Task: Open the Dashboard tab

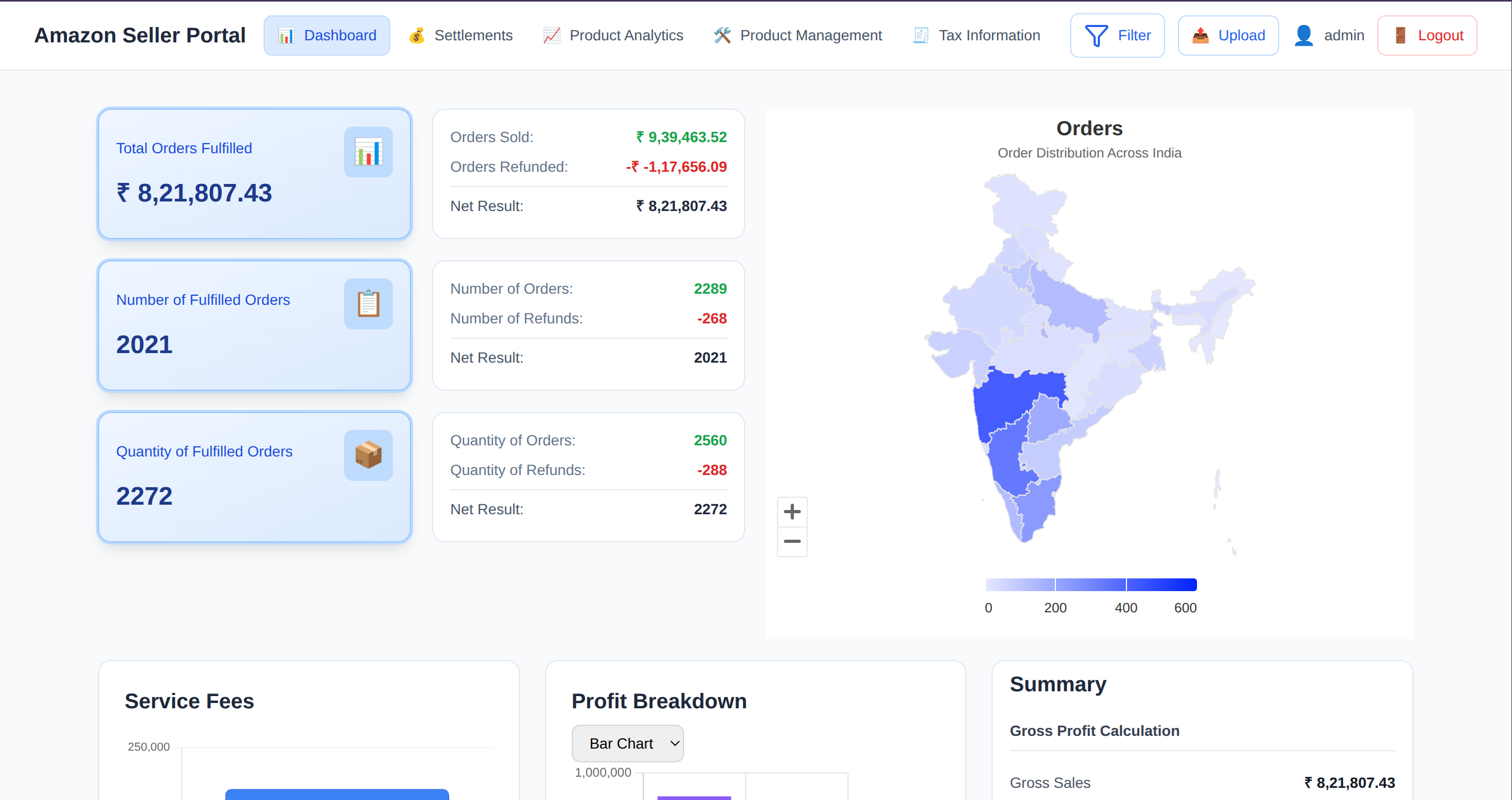Action: coord(326,35)
